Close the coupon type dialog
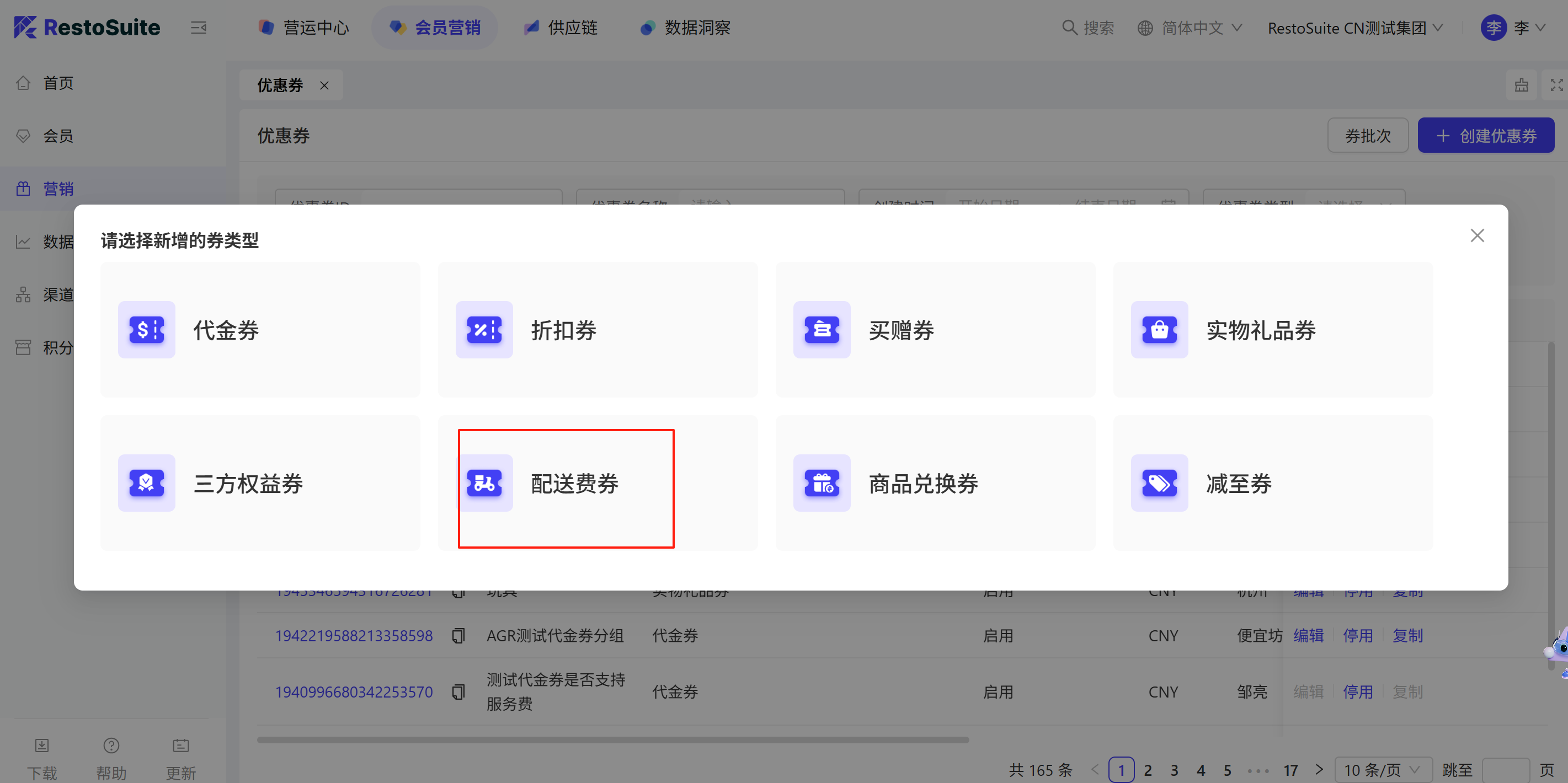This screenshot has height=783, width=1568. click(x=1477, y=235)
